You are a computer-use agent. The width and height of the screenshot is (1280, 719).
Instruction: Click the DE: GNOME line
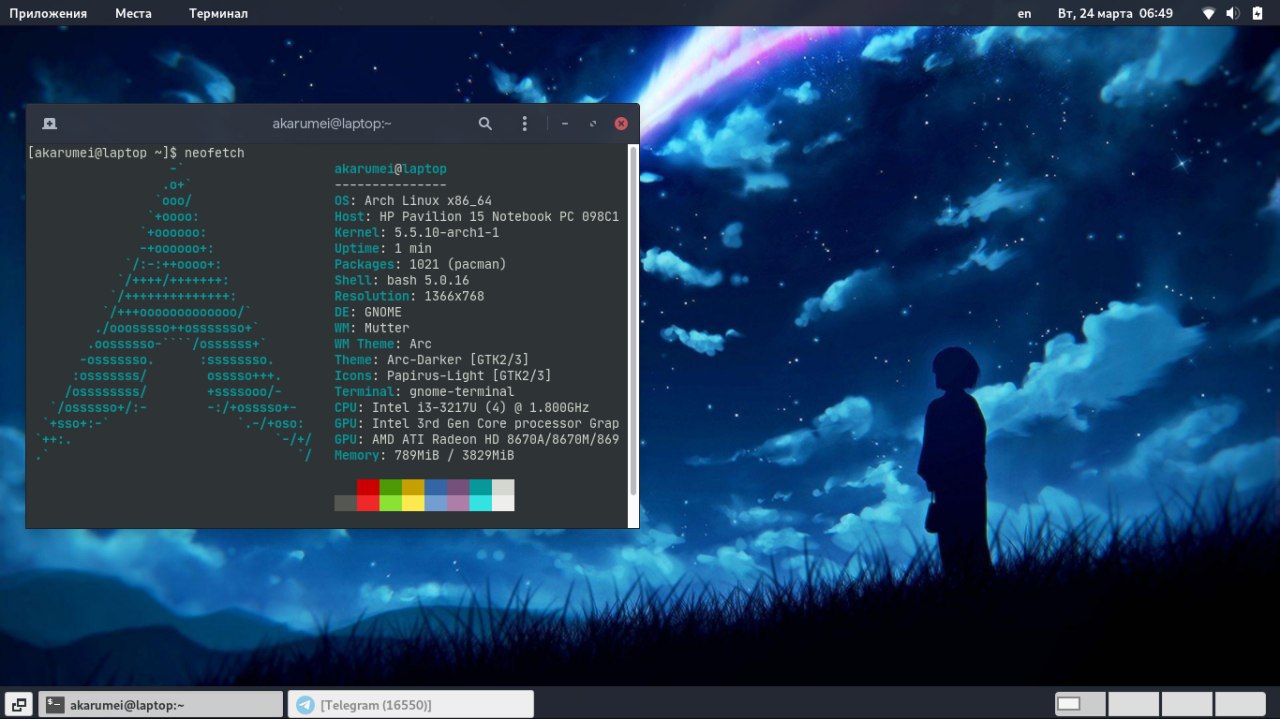click(368, 313)
